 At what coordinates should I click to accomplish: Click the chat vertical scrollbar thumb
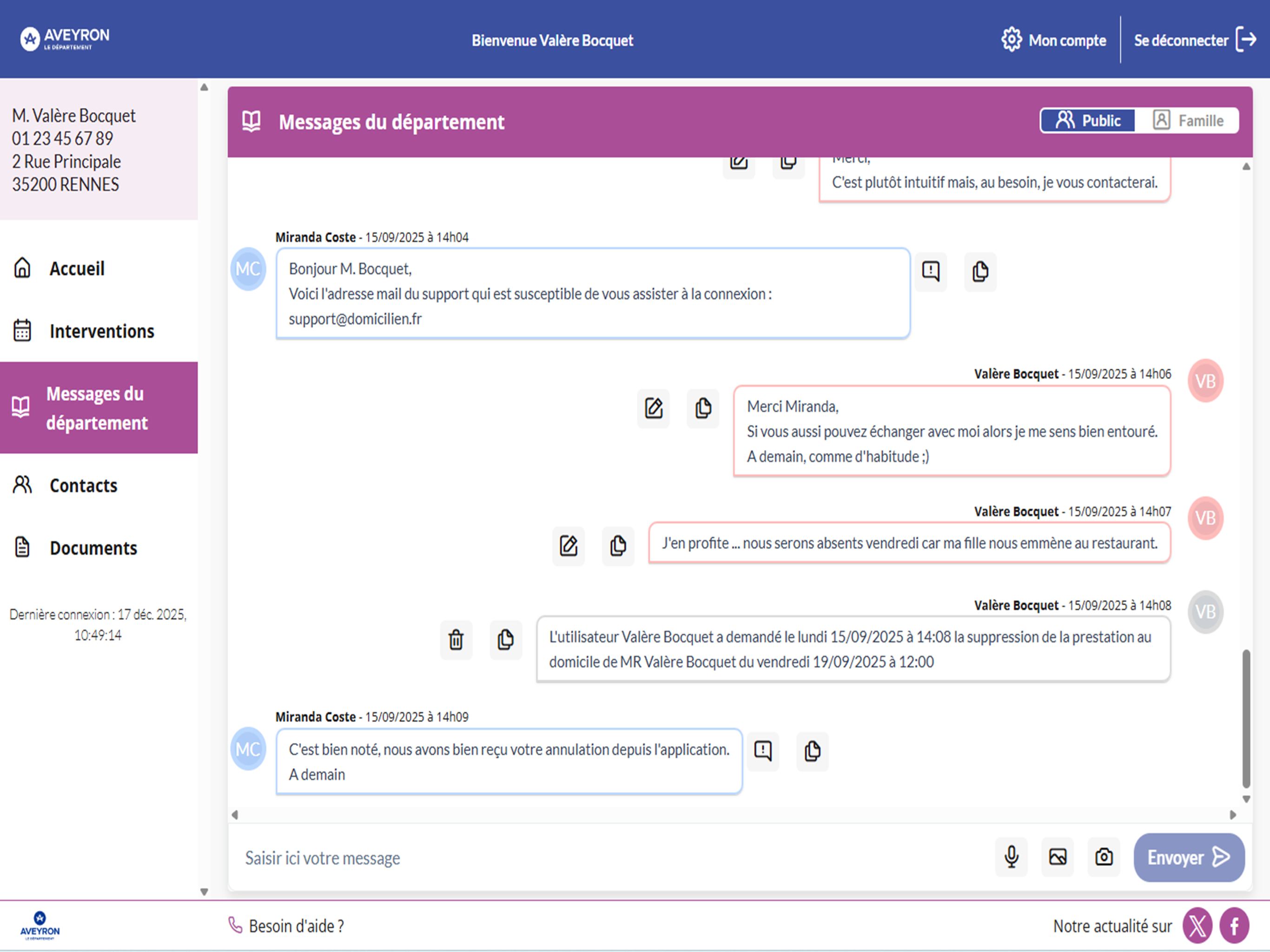click(1246, 718)
